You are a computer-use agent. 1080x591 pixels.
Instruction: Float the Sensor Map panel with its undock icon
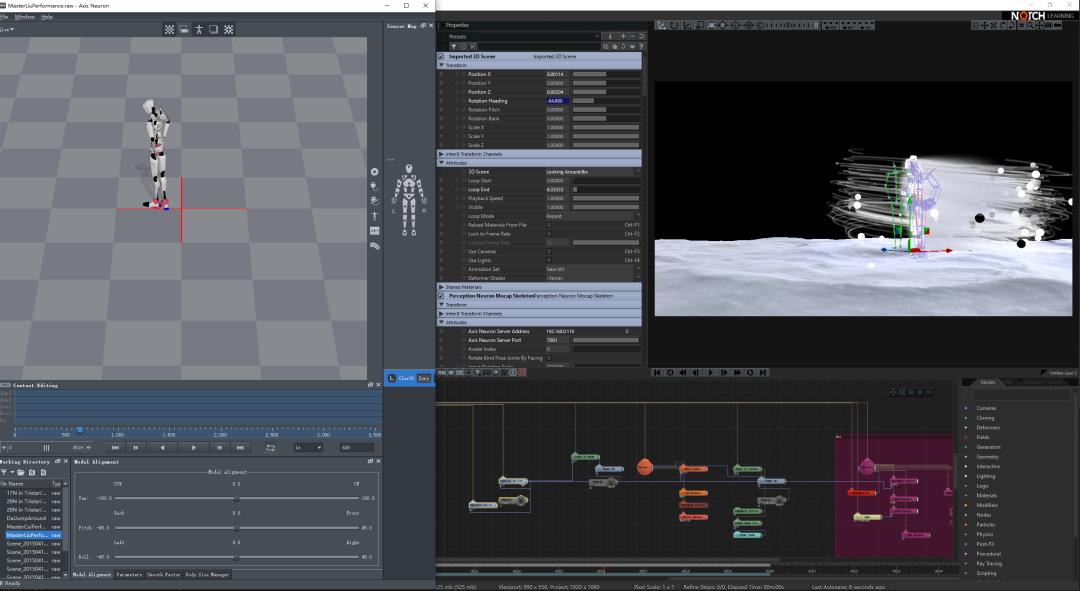click(423, 26)
